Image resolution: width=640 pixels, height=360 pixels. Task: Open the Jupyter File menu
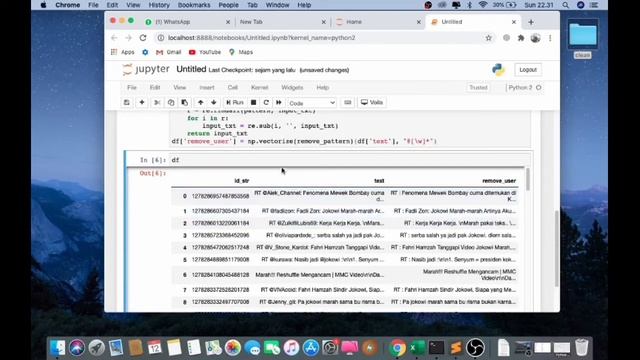coord(131,87)
